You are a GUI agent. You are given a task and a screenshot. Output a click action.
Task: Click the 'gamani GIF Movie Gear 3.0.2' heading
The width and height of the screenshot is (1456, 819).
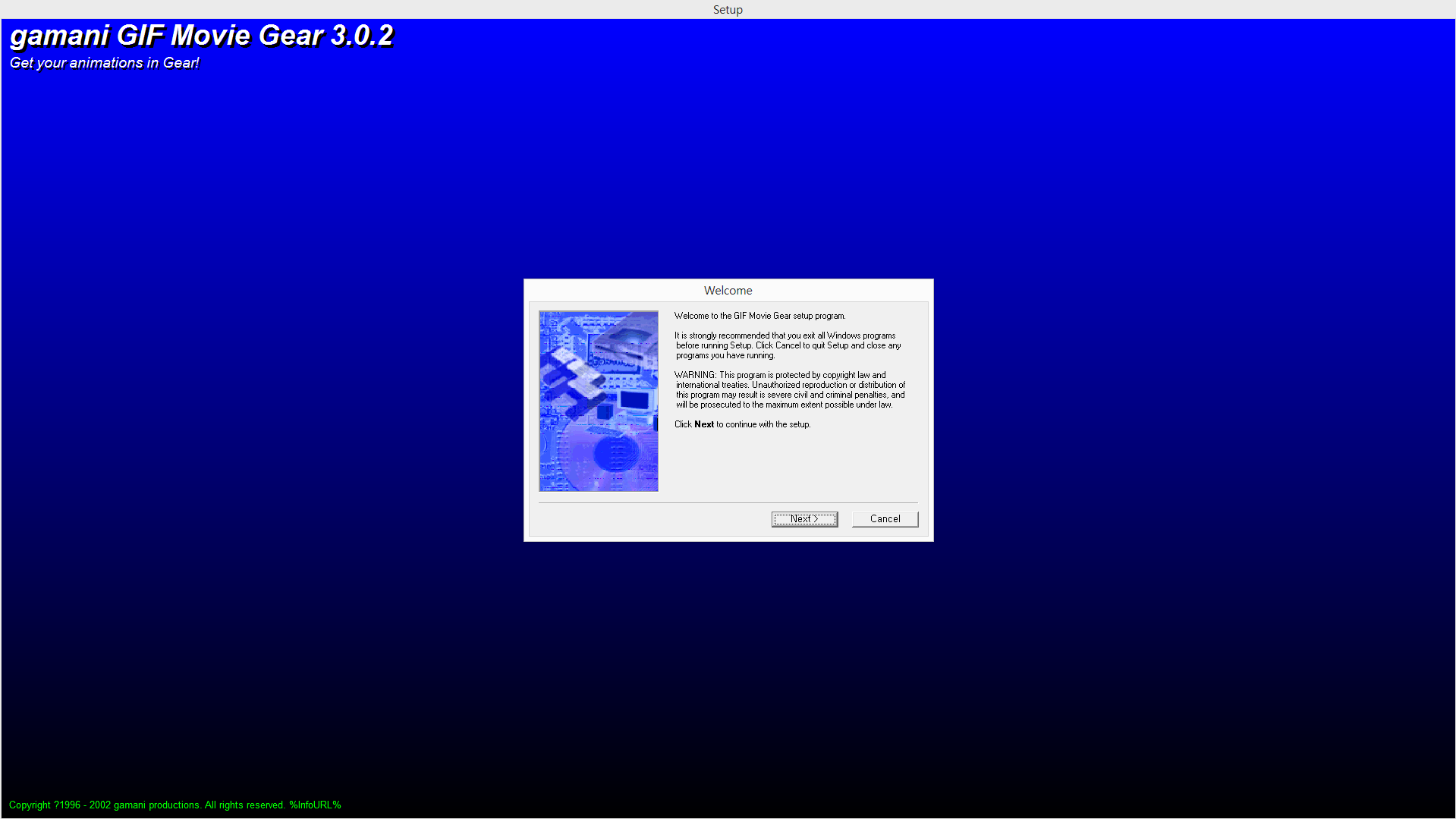[x=202, y=36]
